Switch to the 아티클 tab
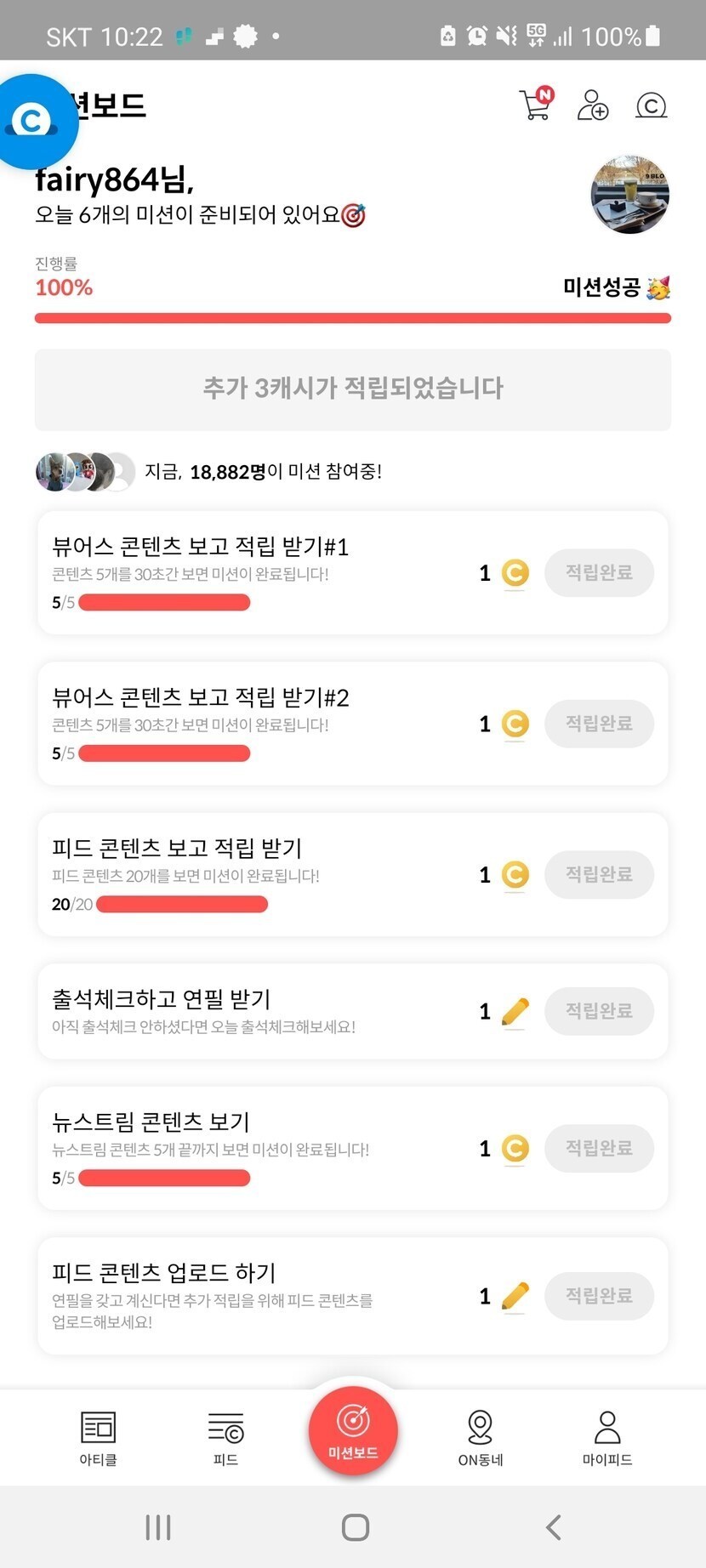 98,1437
